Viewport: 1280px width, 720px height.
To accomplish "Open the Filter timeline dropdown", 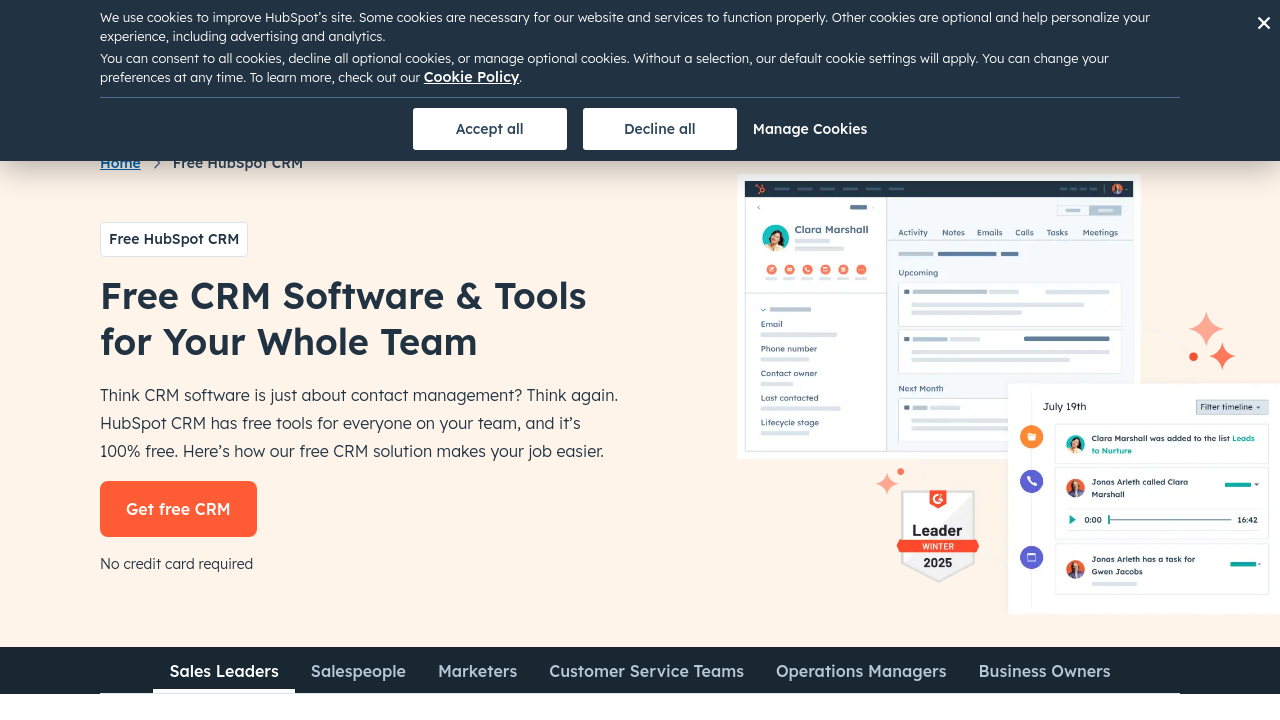I will (1231, 407).
